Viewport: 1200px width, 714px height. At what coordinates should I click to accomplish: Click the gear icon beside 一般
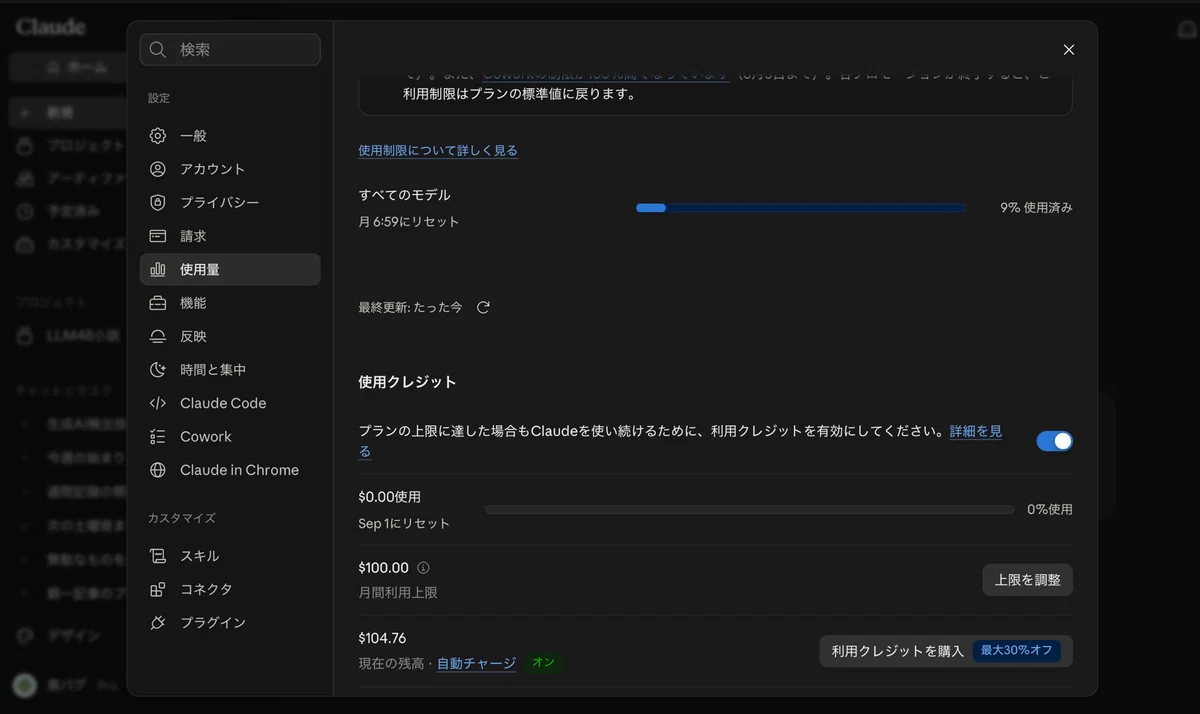pyautogui.click(x=158, y=136)
